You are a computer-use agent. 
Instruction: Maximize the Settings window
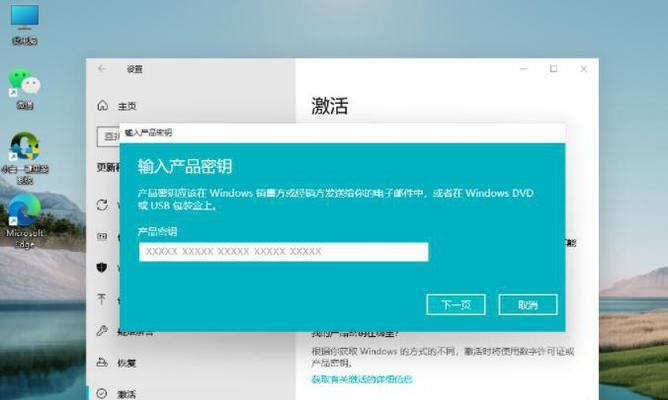553,69
